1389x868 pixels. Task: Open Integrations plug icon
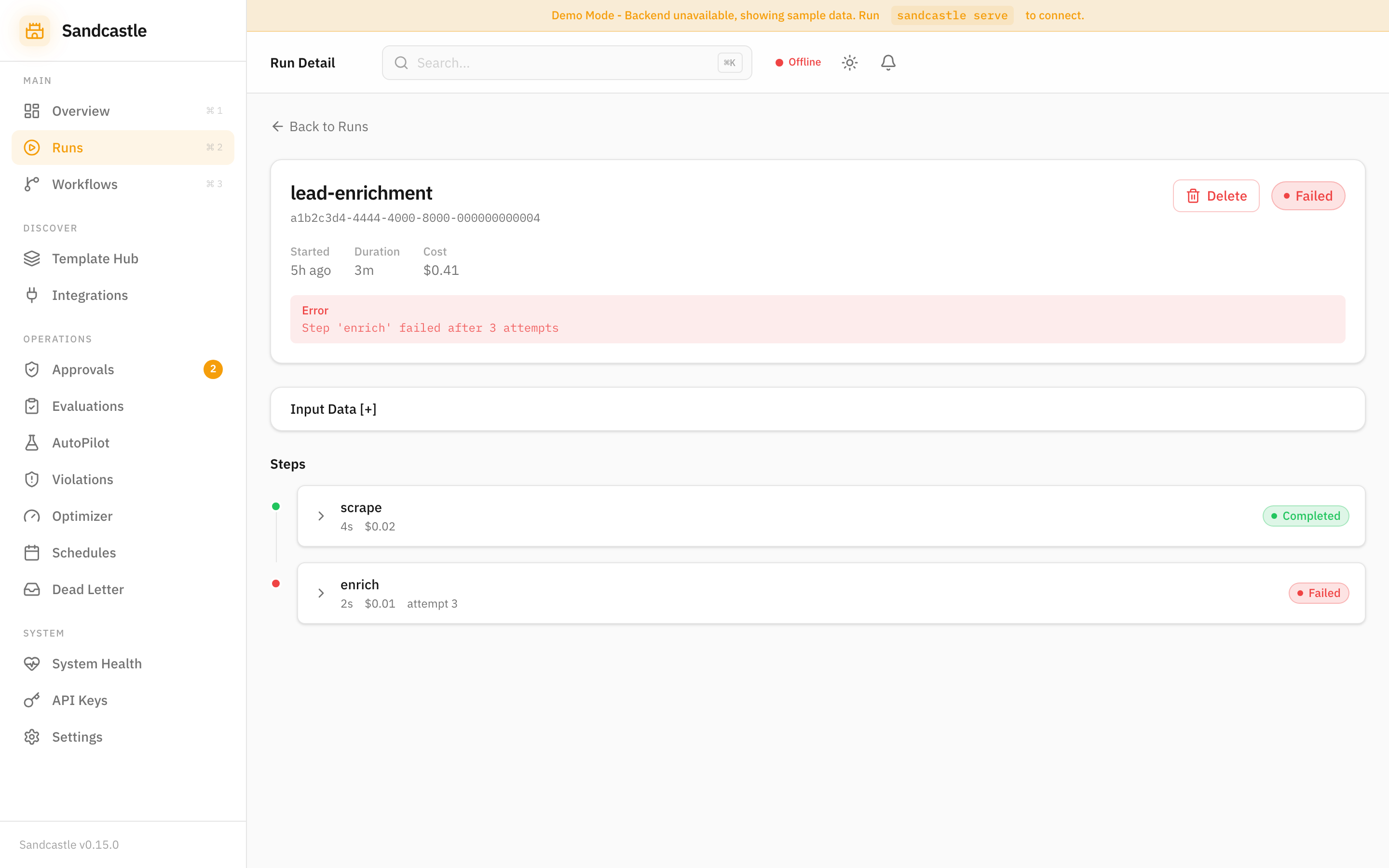click(x=32, y=295)
